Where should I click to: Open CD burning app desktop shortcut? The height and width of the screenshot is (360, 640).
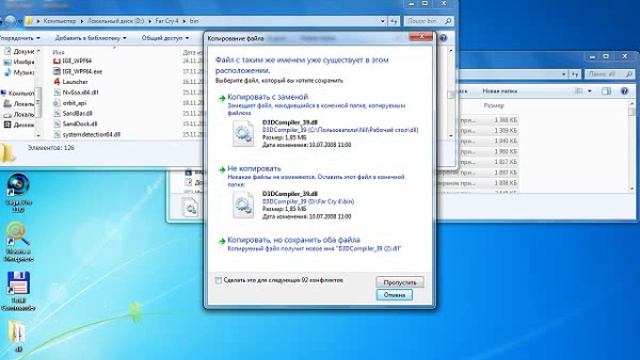(18, 193)
